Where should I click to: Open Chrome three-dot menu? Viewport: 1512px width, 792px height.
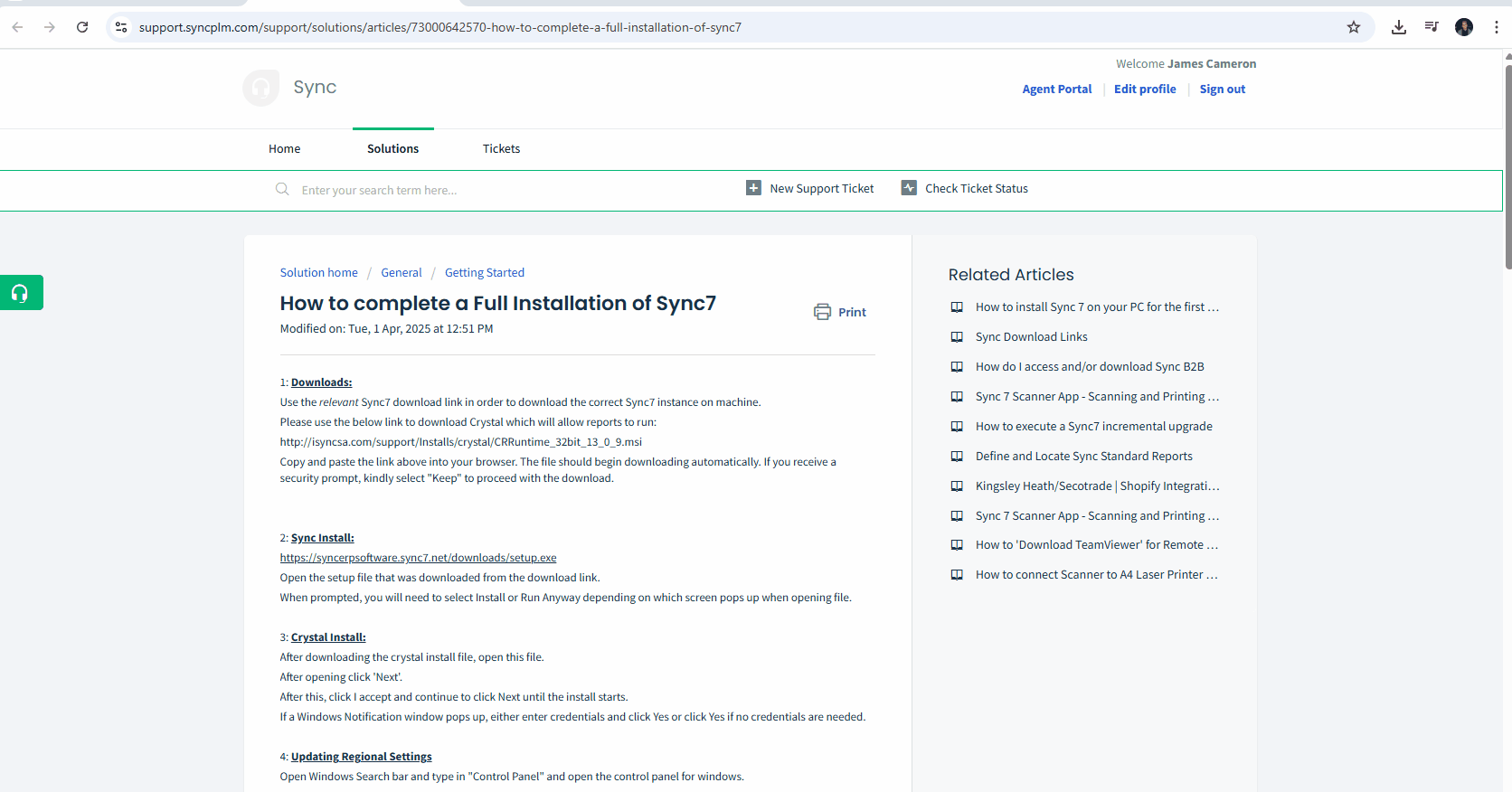coord(1497,27)
